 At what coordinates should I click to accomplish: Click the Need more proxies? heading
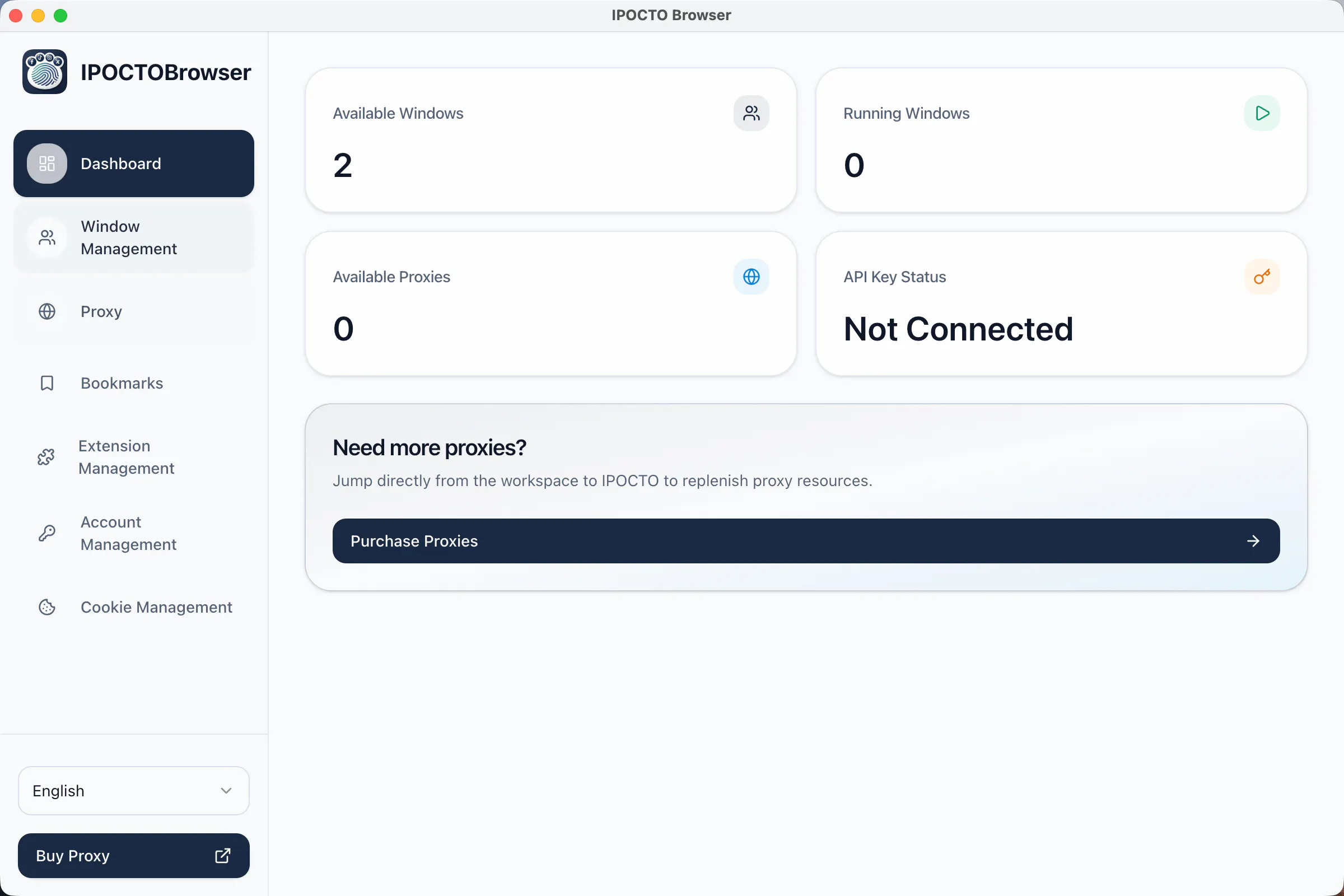[429, 447]
